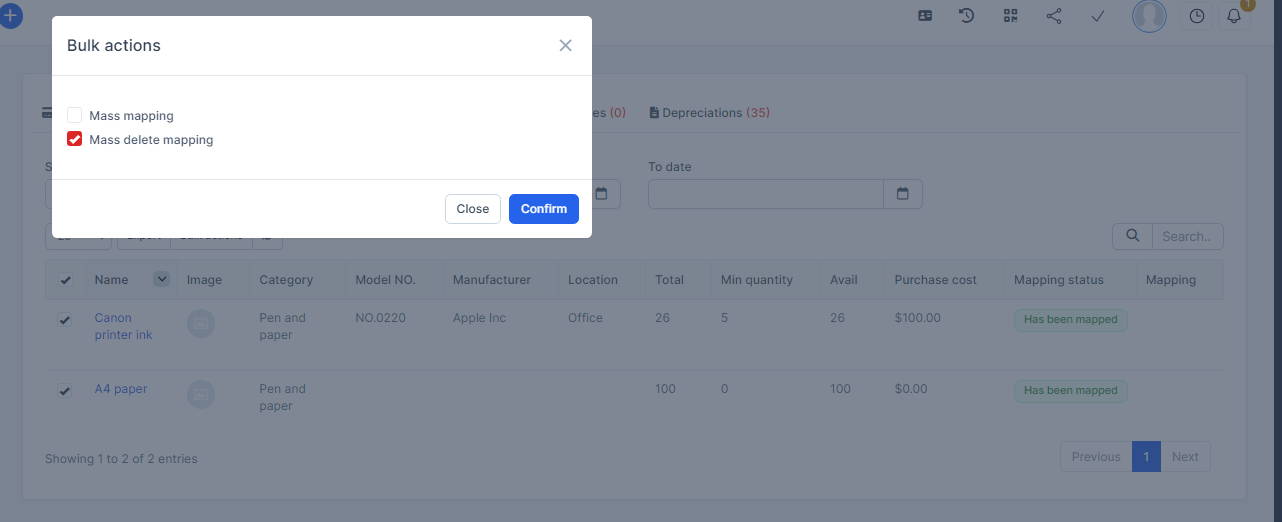The height and width of the screenshot is (522, 1282).
Task: Open the user profile avatar menu
Action: click(x=1149, y=16)
